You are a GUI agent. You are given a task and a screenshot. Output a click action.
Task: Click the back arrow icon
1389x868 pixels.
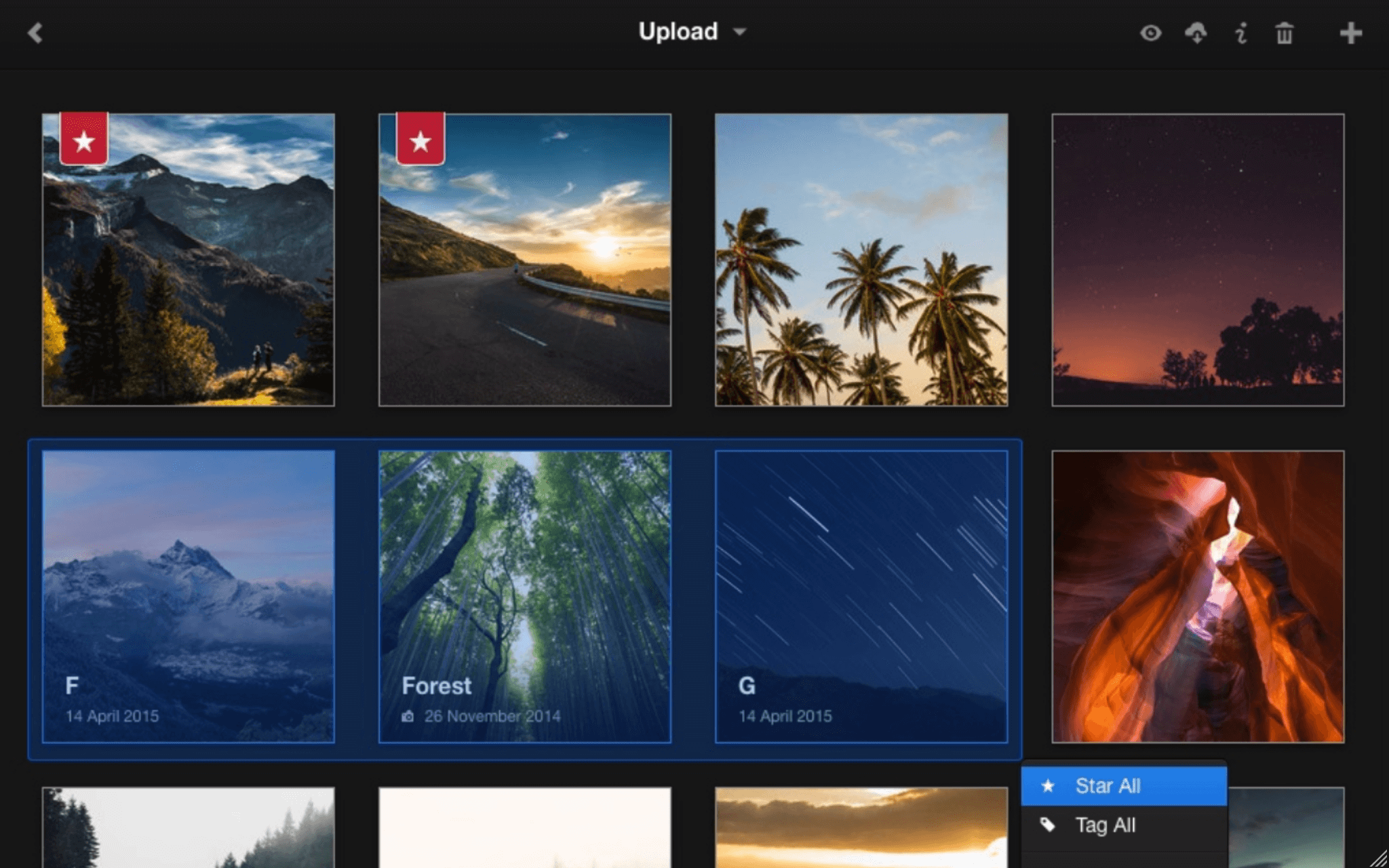[x=35, y=33]
